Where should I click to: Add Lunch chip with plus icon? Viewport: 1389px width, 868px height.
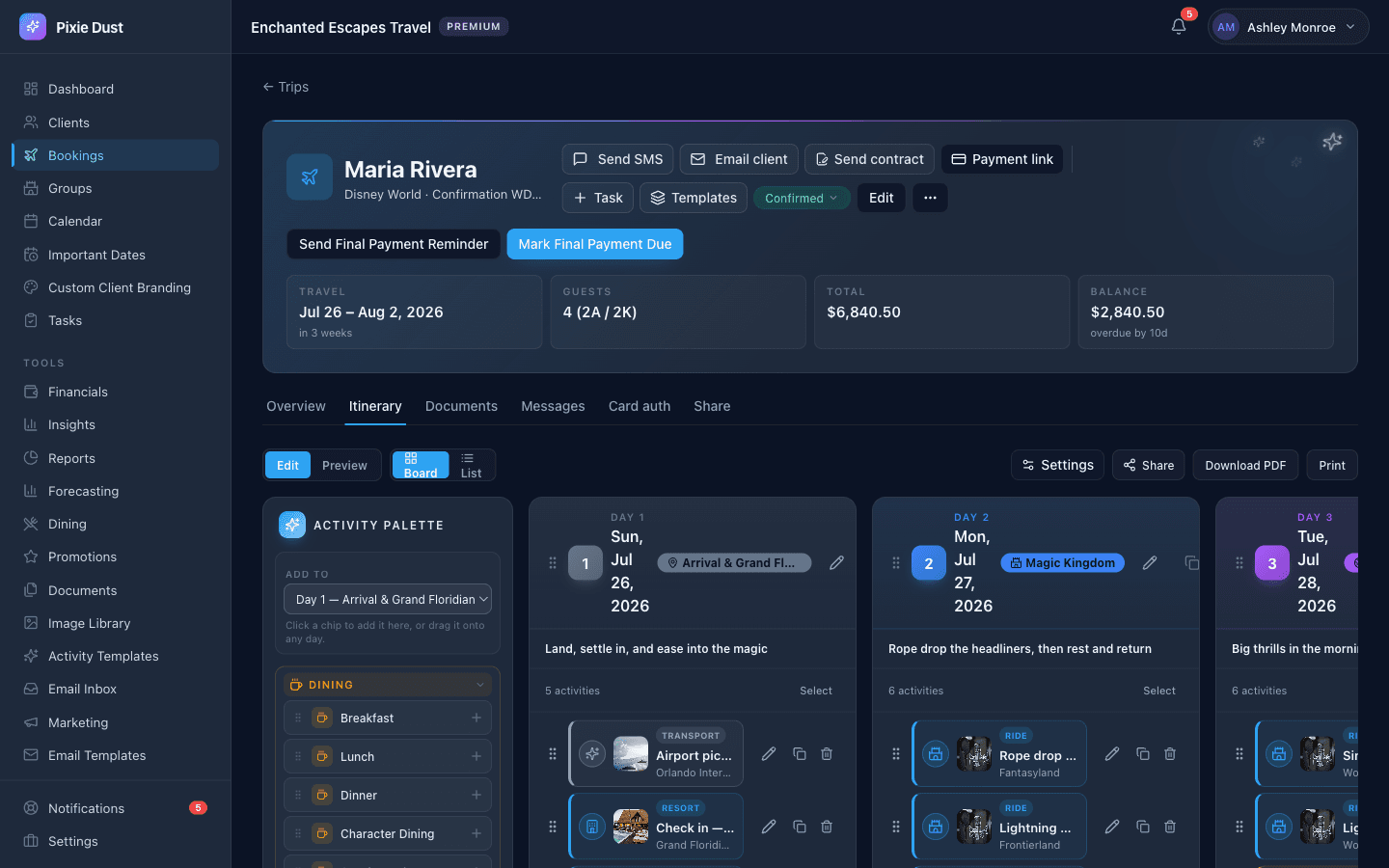(477, 756)
